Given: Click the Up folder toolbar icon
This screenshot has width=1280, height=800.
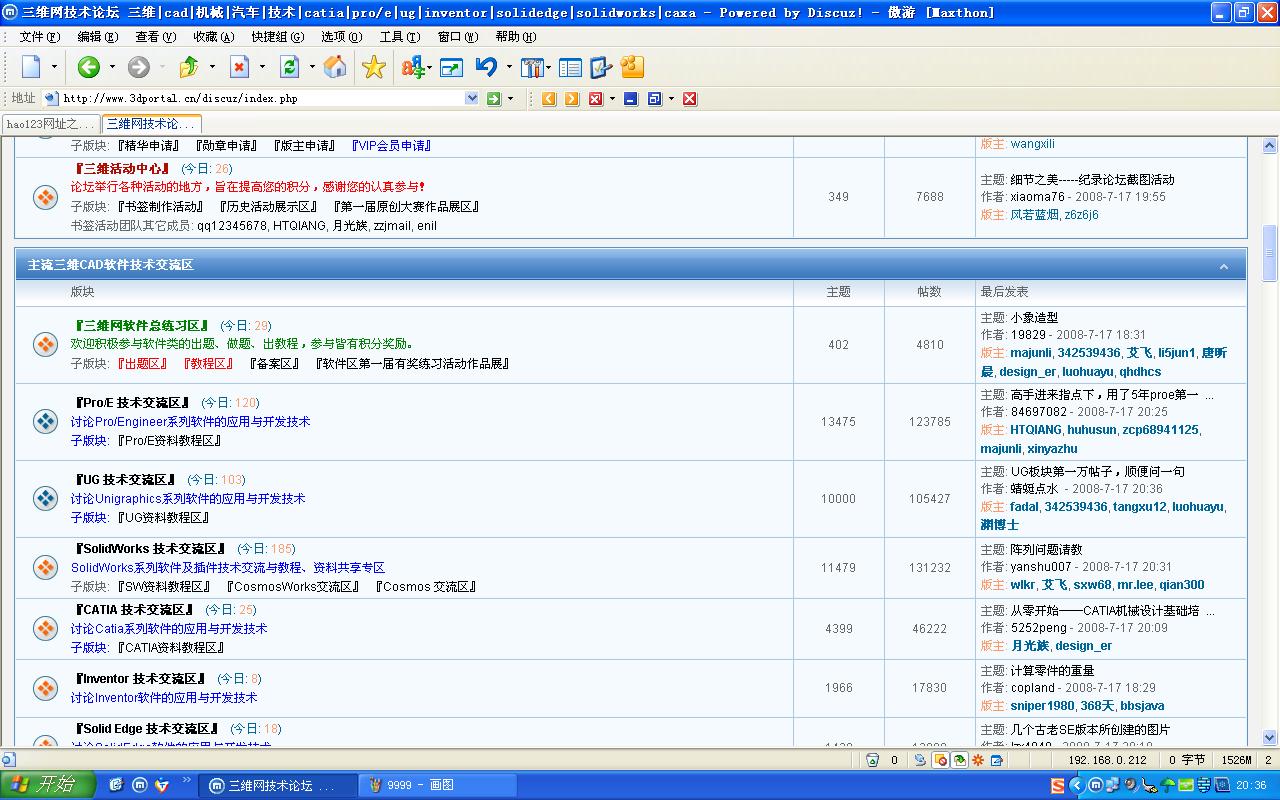Looking at the screenshot, I should (x=189, y=67).
